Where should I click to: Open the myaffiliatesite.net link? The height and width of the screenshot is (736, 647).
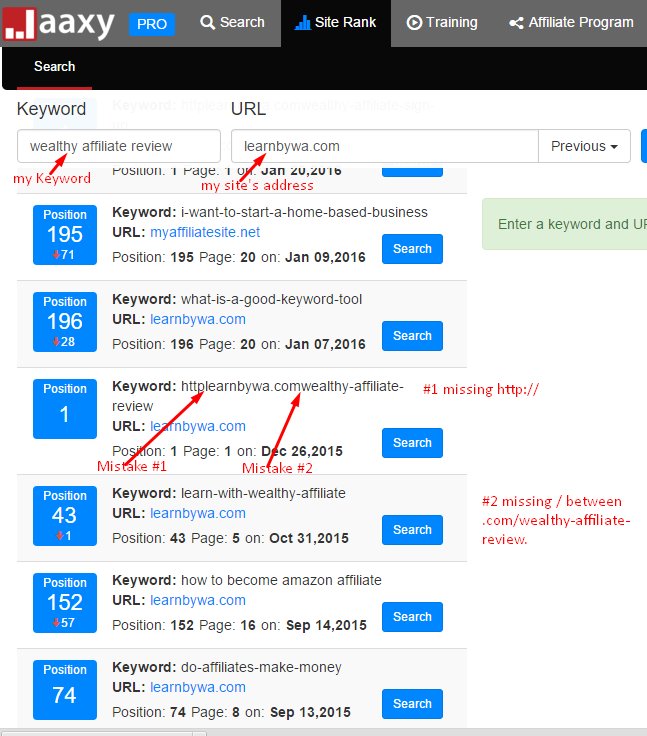tap(205, 232)
